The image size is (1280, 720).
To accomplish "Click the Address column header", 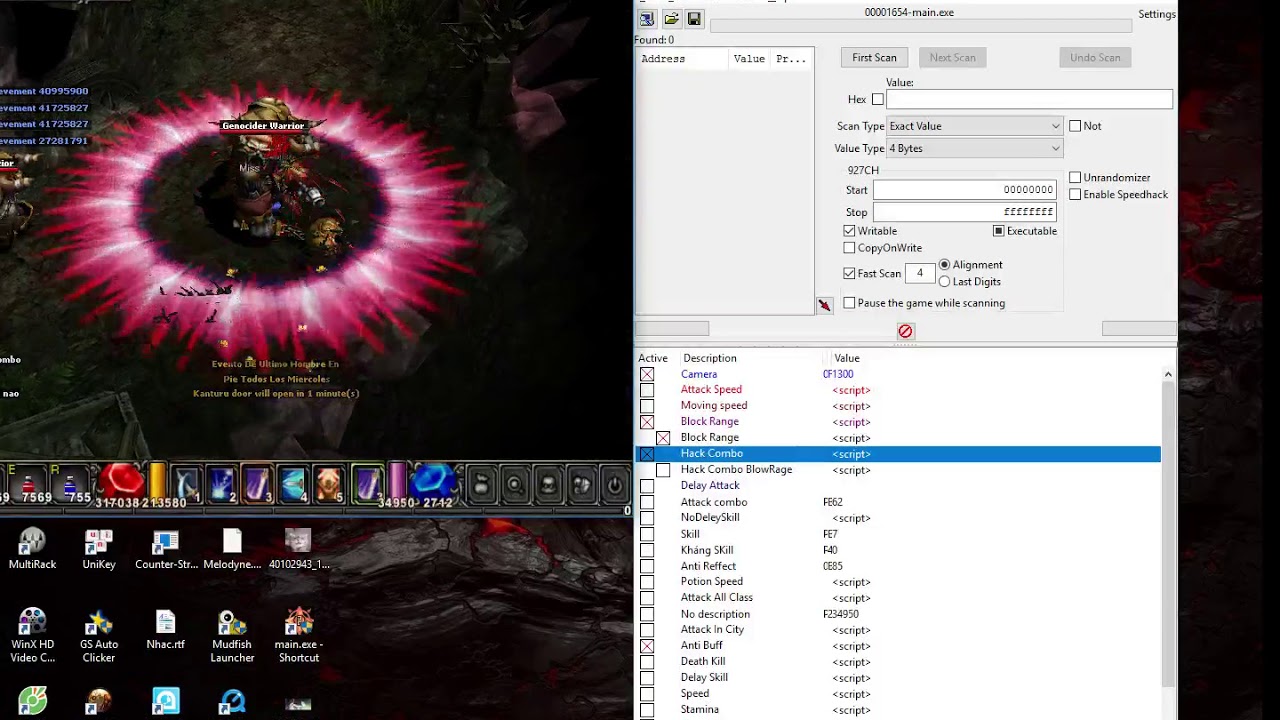I will [684, 58].
